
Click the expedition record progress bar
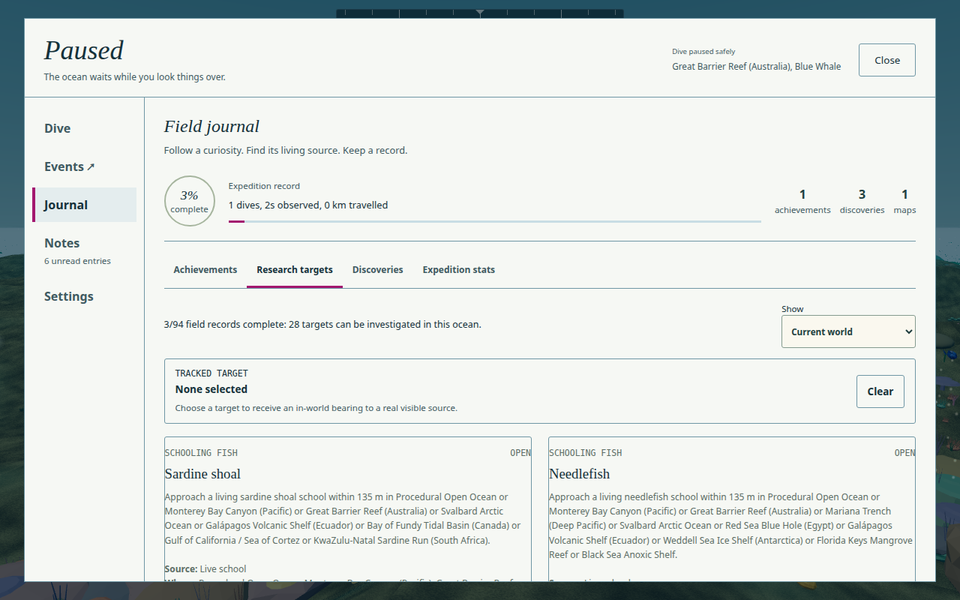coord(495,222)
